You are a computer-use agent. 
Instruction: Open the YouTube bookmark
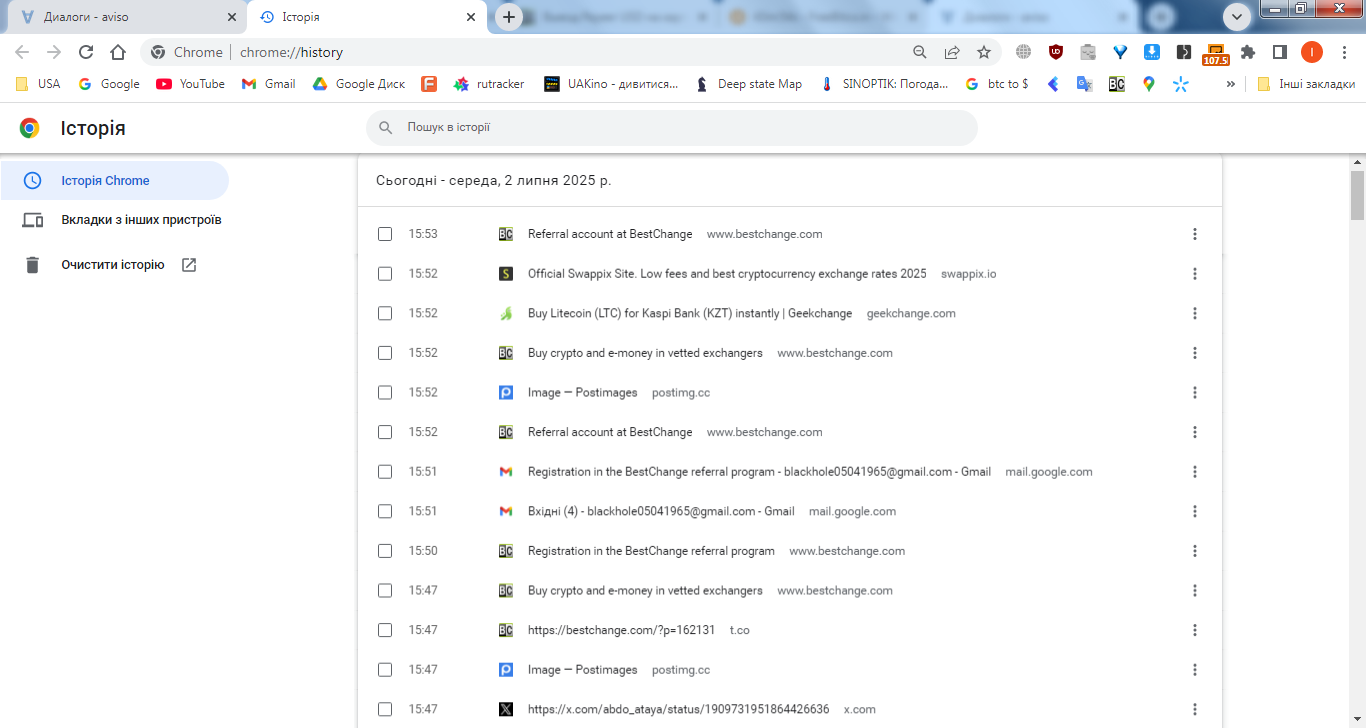[x=191, y=84]
